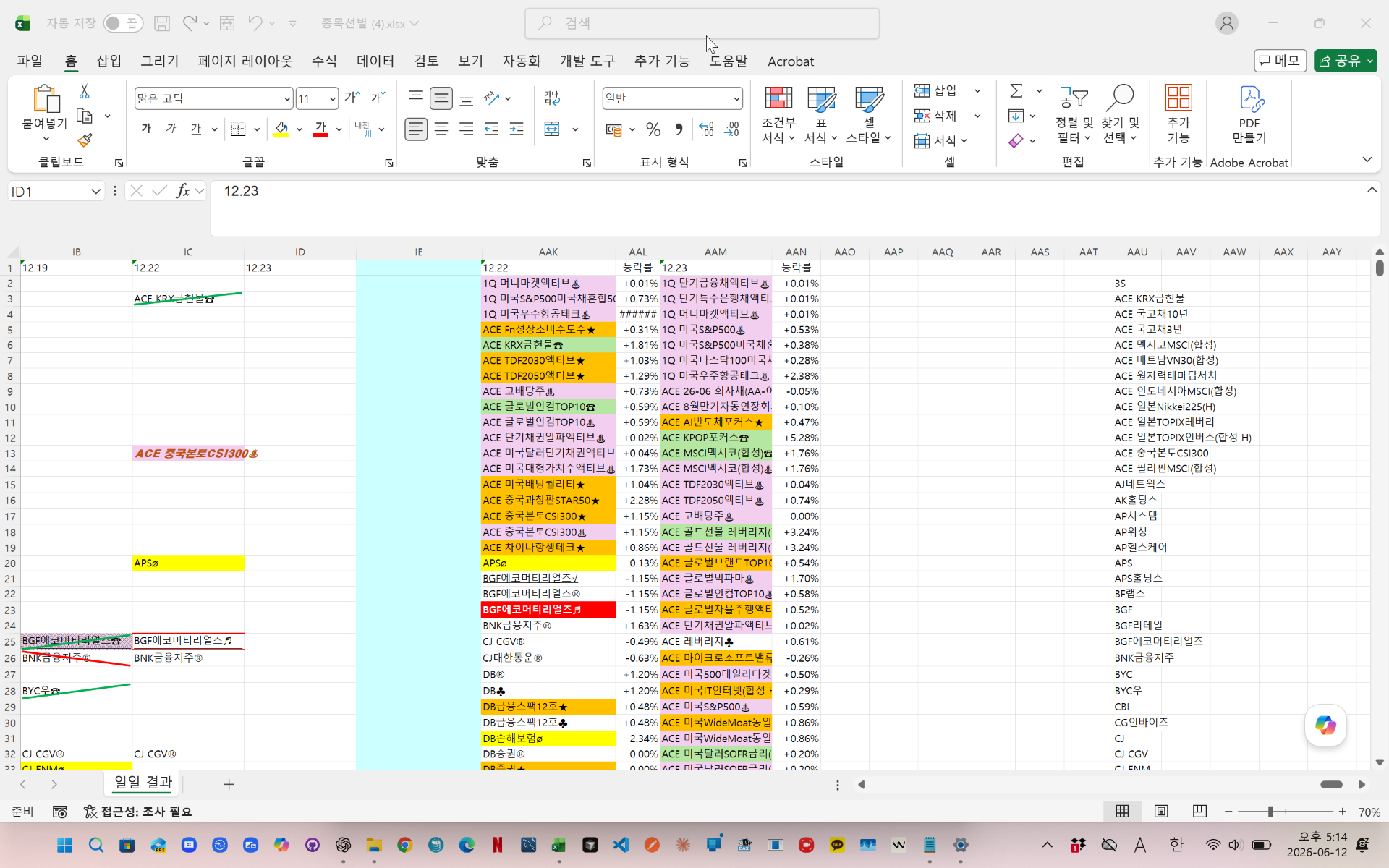Expand the formula bar
The image size is (1389, 868).
1372,190
